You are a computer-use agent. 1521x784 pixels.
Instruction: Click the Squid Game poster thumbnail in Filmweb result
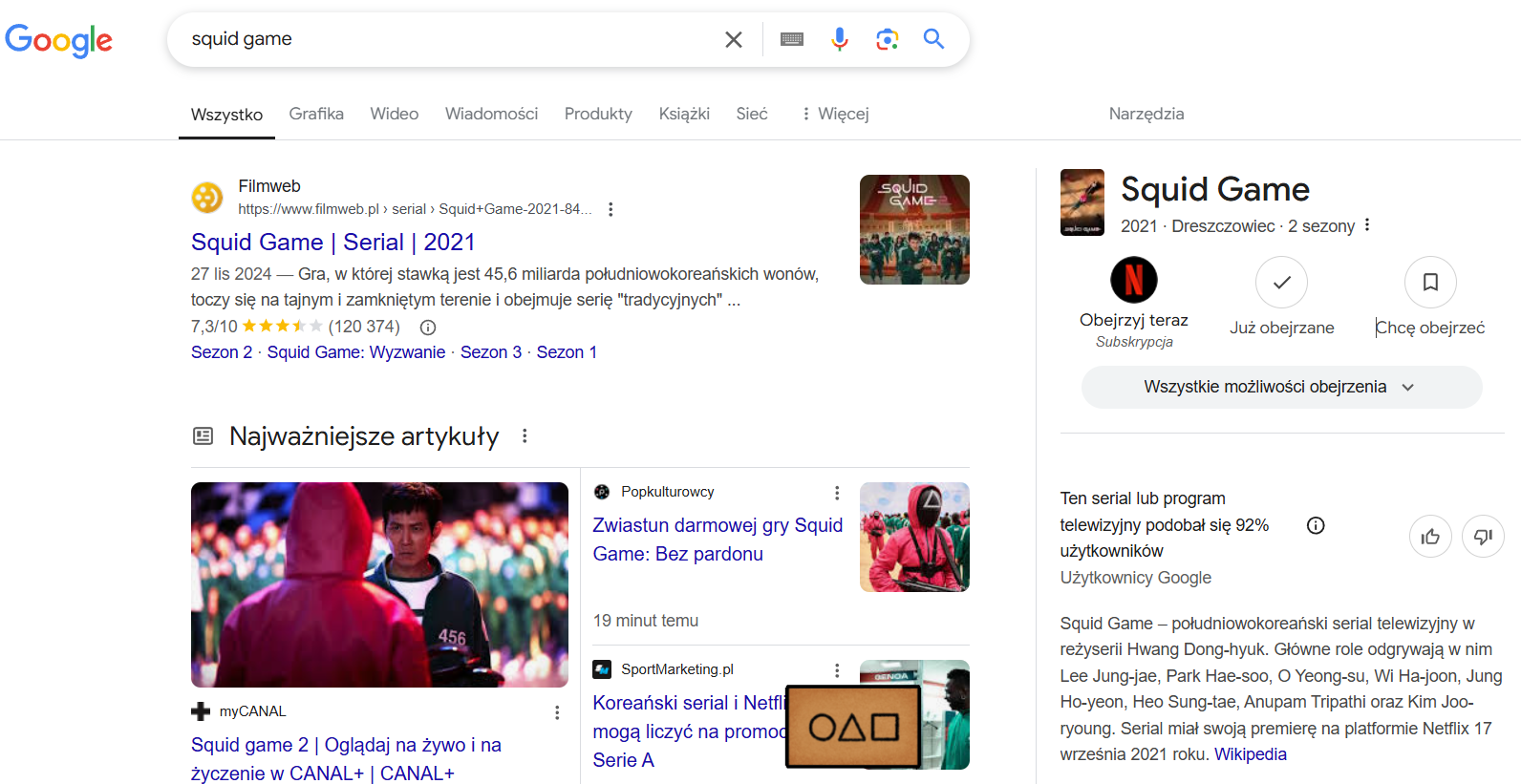pyautogui.click(x=914, y=229)
